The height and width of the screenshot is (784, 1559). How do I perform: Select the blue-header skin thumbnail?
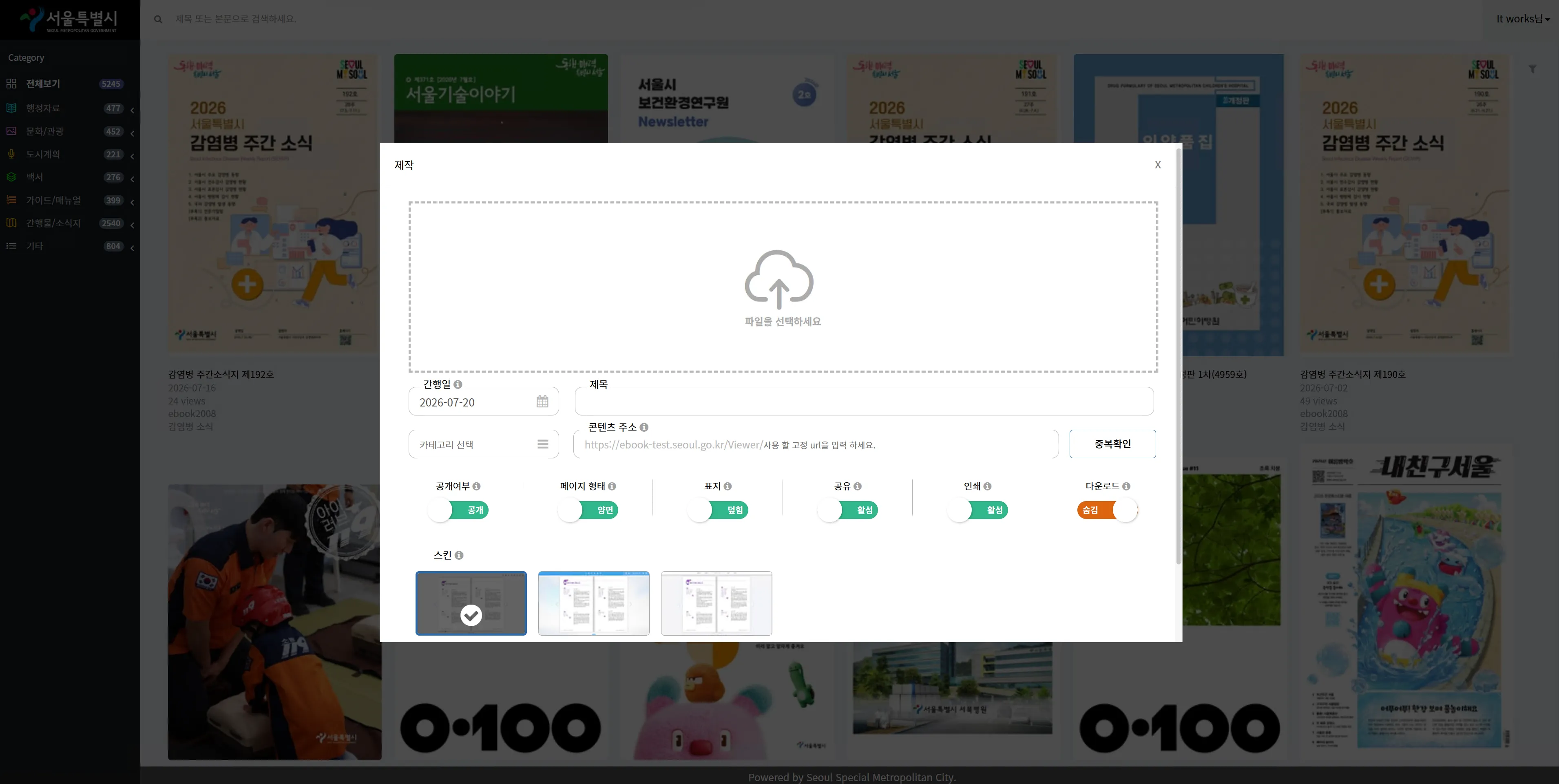pos(594,603)
